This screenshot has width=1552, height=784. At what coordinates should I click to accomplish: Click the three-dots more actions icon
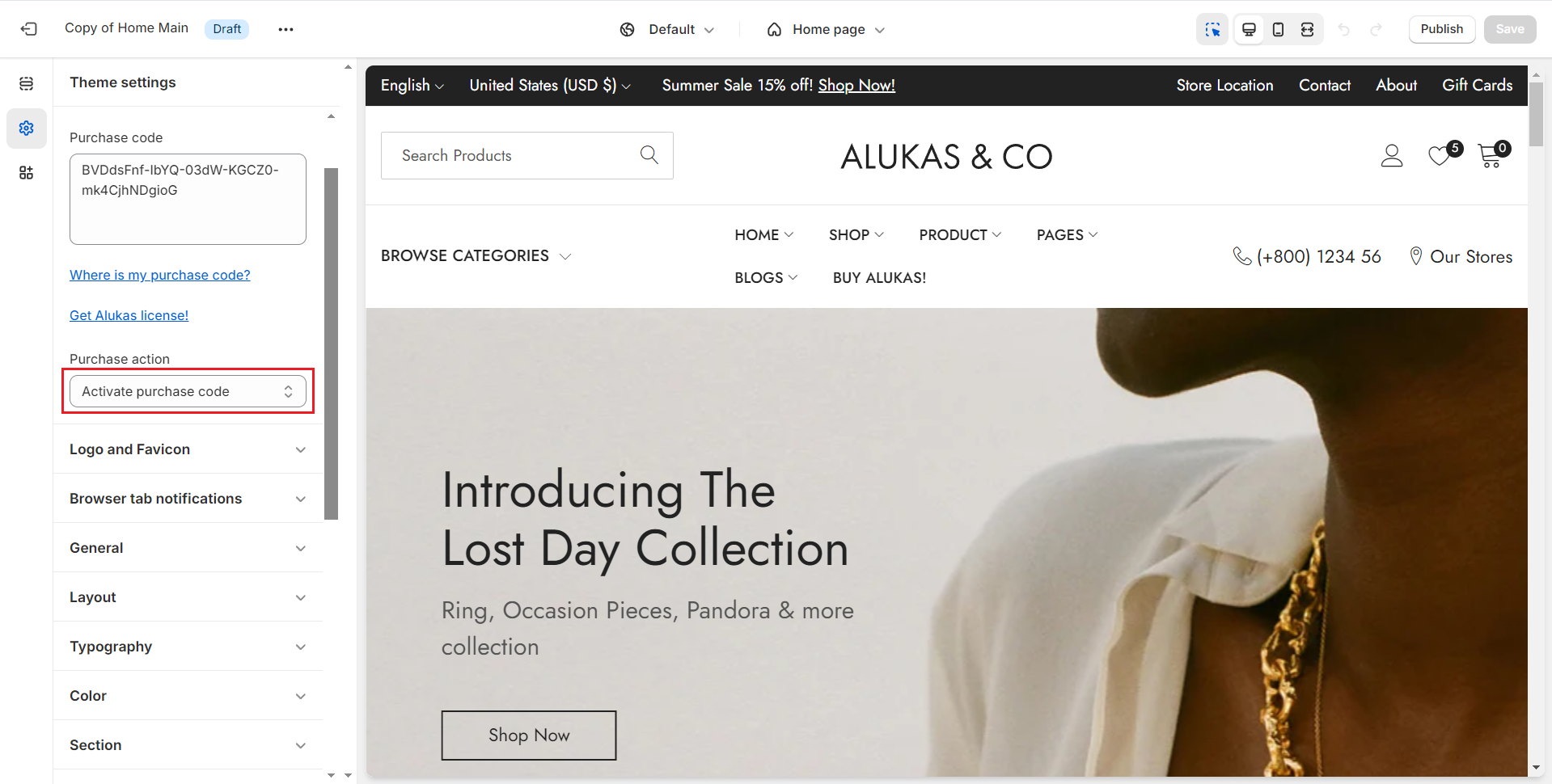[285, 29]
